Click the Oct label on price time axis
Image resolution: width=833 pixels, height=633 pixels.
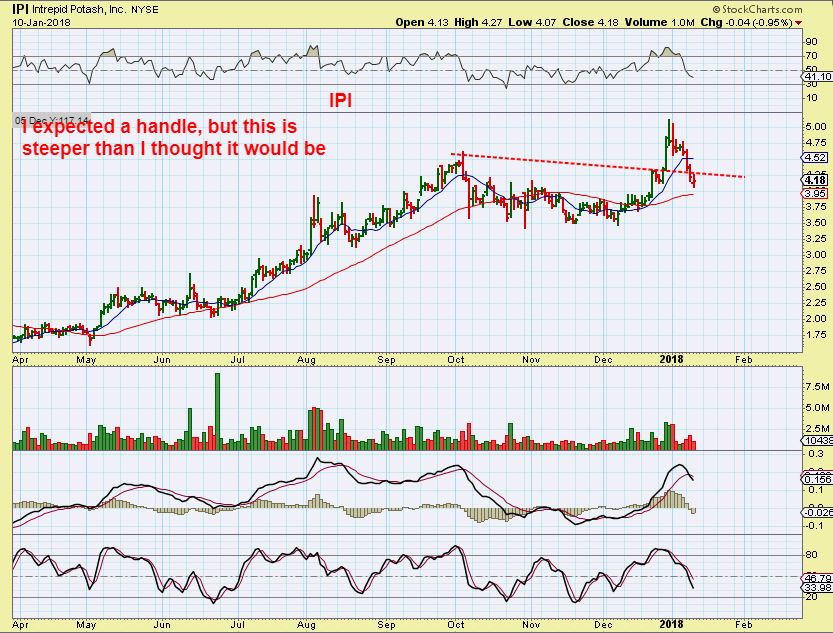(455, 360)
